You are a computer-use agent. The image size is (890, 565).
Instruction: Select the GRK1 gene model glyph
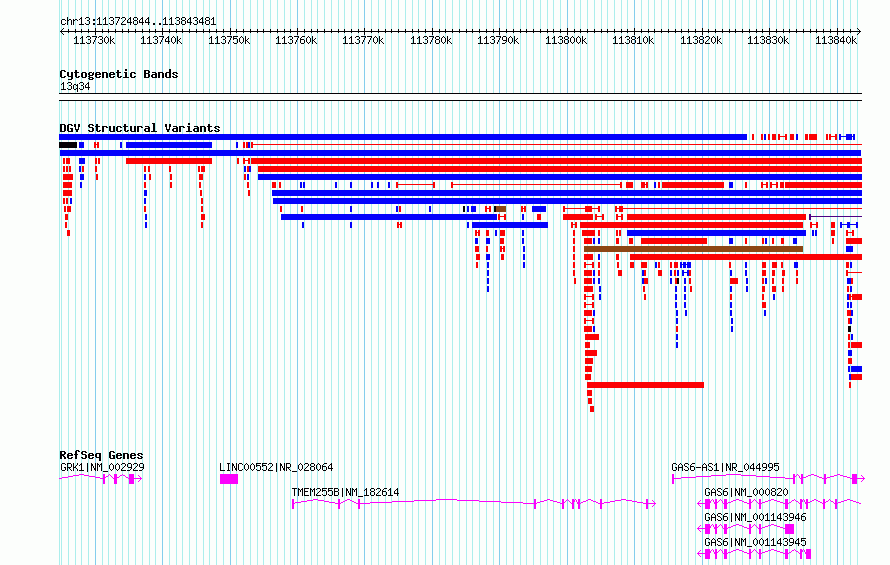coord(101,479)
